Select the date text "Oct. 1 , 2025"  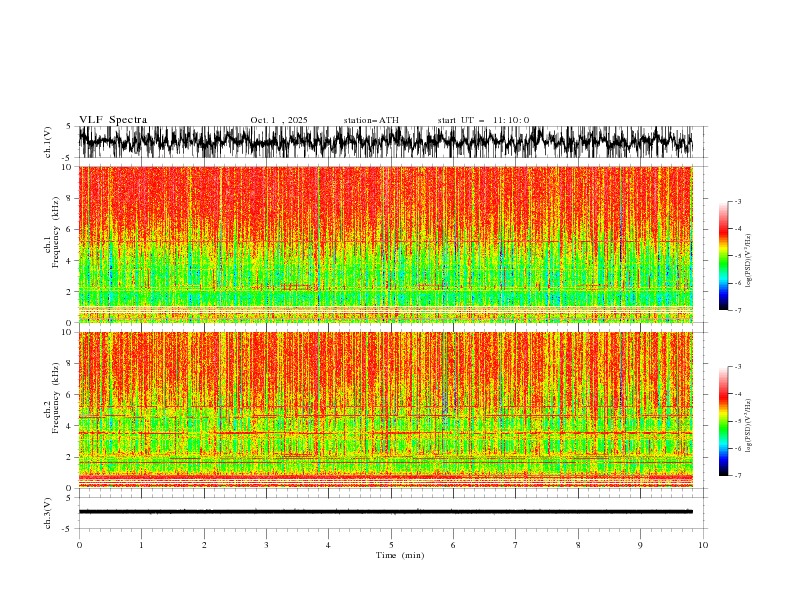tap(279, 120)
